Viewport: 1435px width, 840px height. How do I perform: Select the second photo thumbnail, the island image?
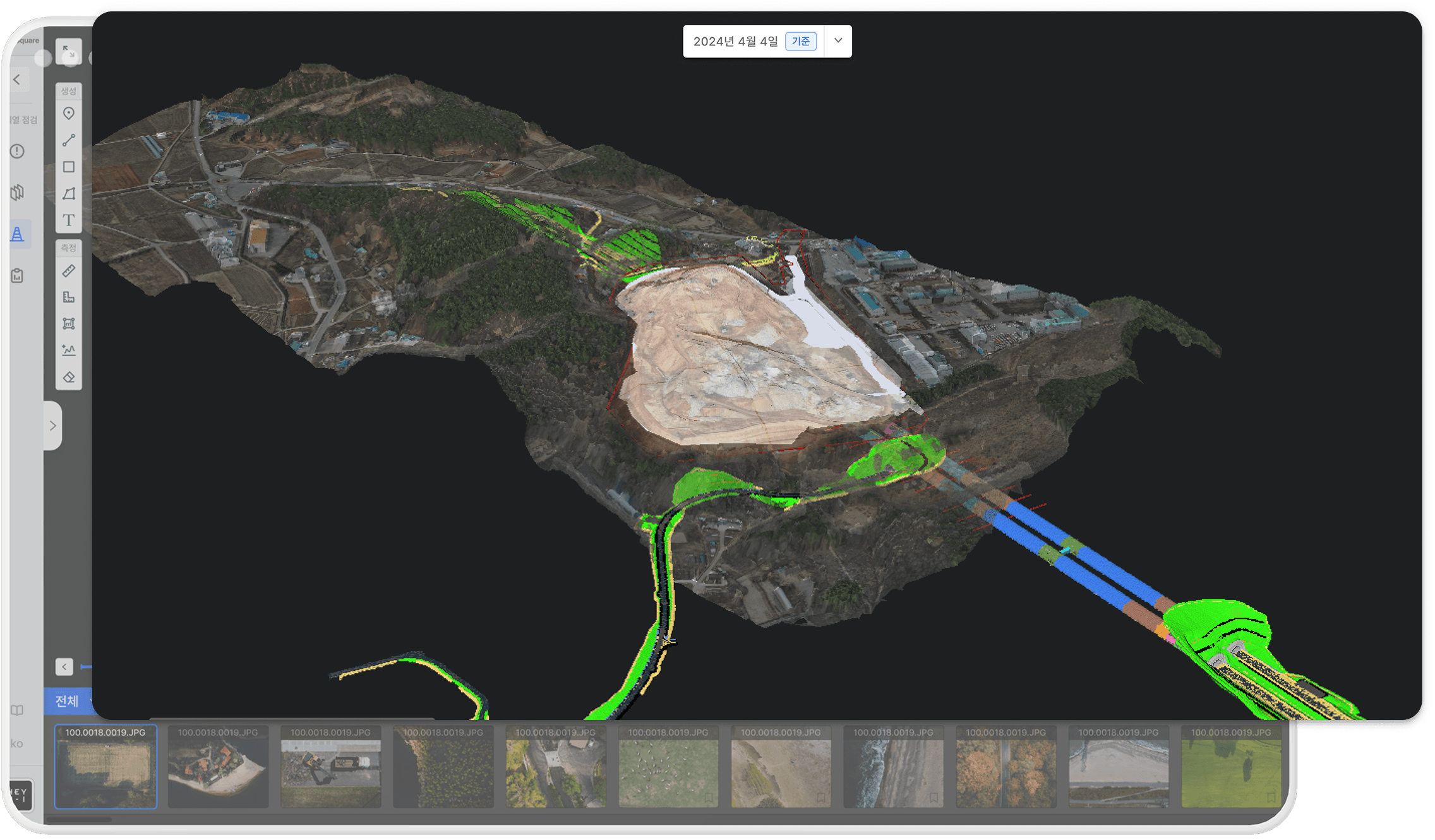click(218, 767)
